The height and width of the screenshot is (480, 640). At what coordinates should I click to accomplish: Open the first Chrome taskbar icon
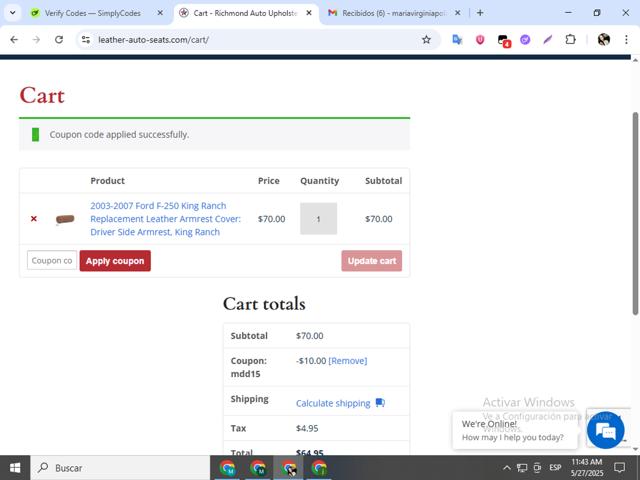(x=227, y=468)
